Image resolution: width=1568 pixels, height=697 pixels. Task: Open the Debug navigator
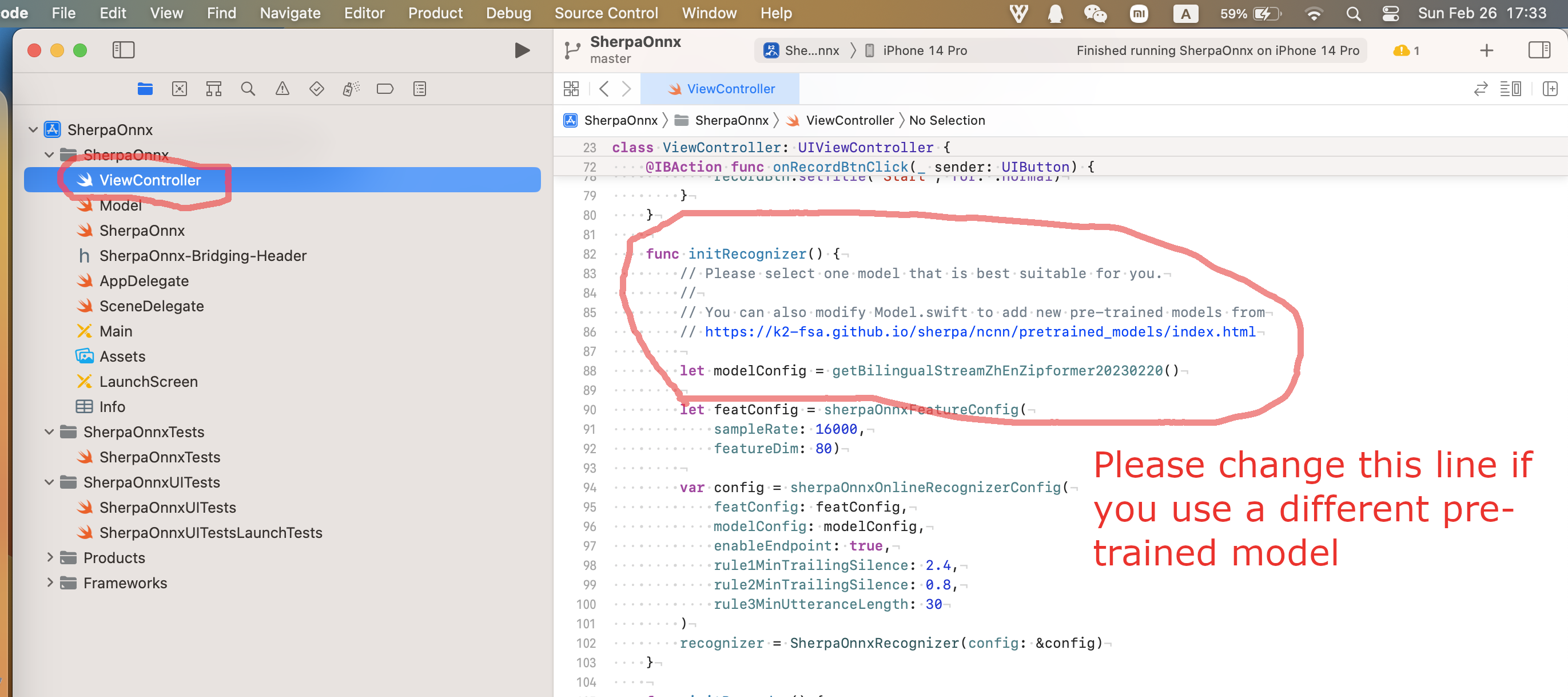(351, 89)
